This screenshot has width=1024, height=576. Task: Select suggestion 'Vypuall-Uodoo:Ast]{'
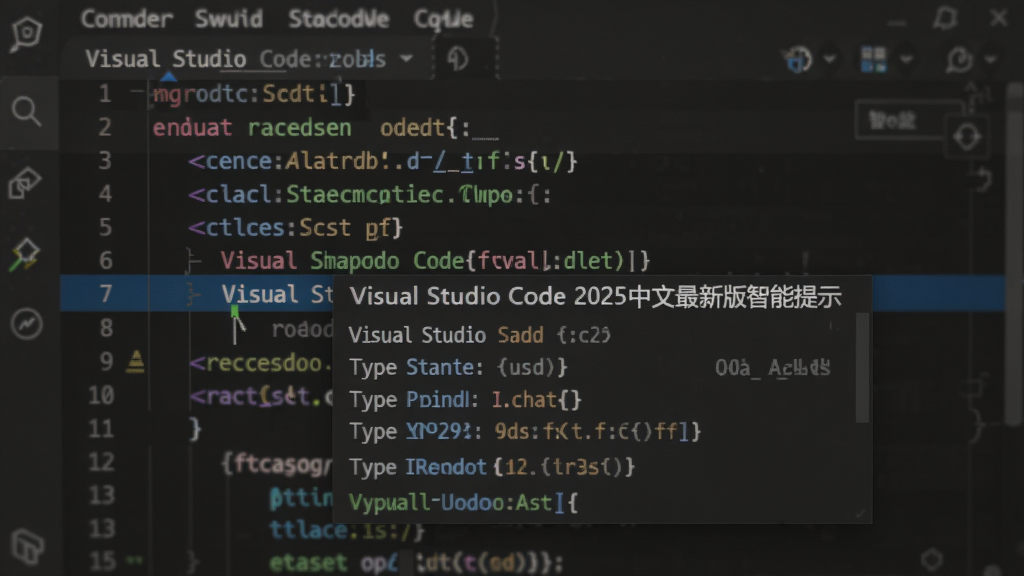463,502
